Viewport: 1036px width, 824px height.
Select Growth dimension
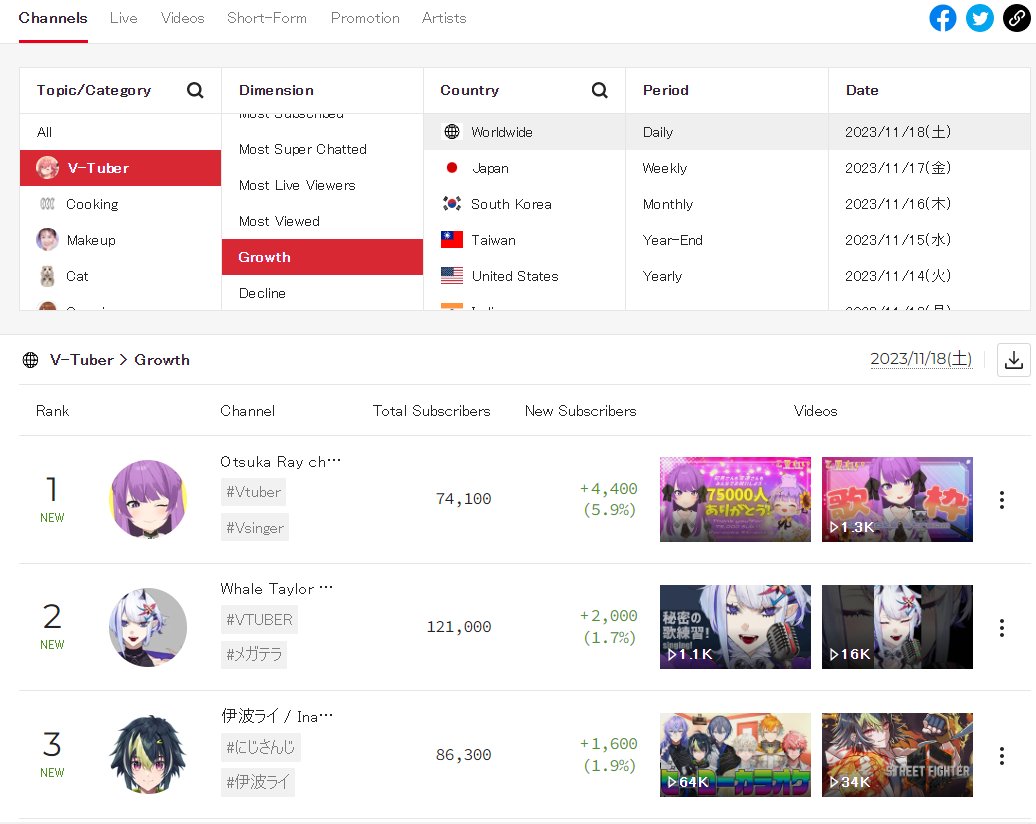click(322, 257)
